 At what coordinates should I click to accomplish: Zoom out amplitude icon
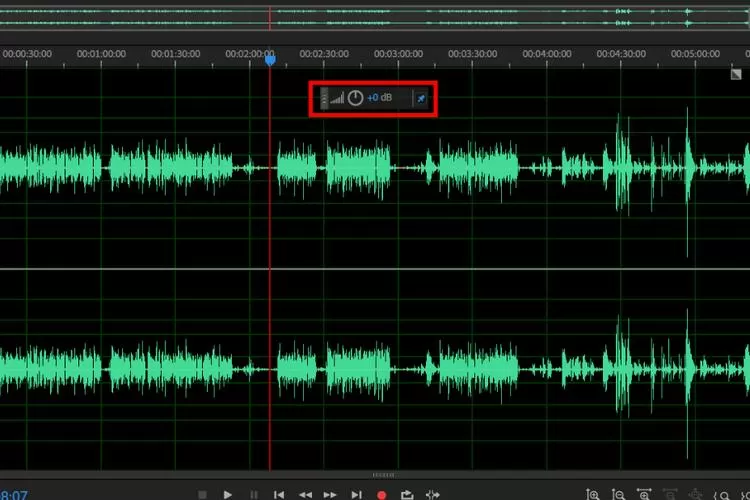coord(618,495)
